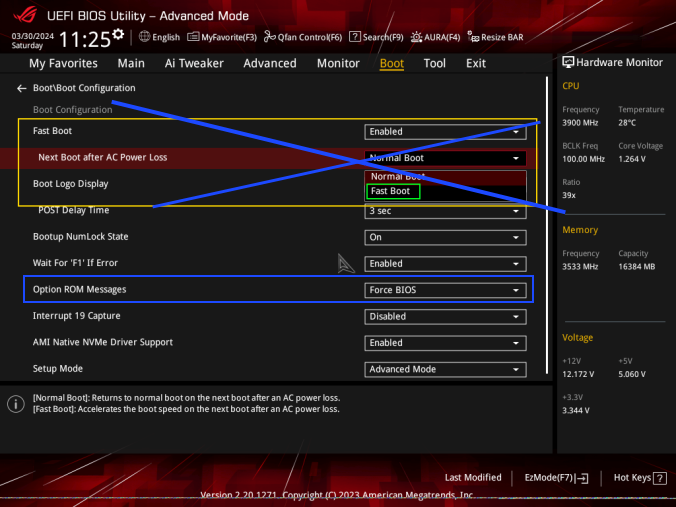Click Resize BAR label
Viewport: 676px width, 507px height.
point(502,38)
